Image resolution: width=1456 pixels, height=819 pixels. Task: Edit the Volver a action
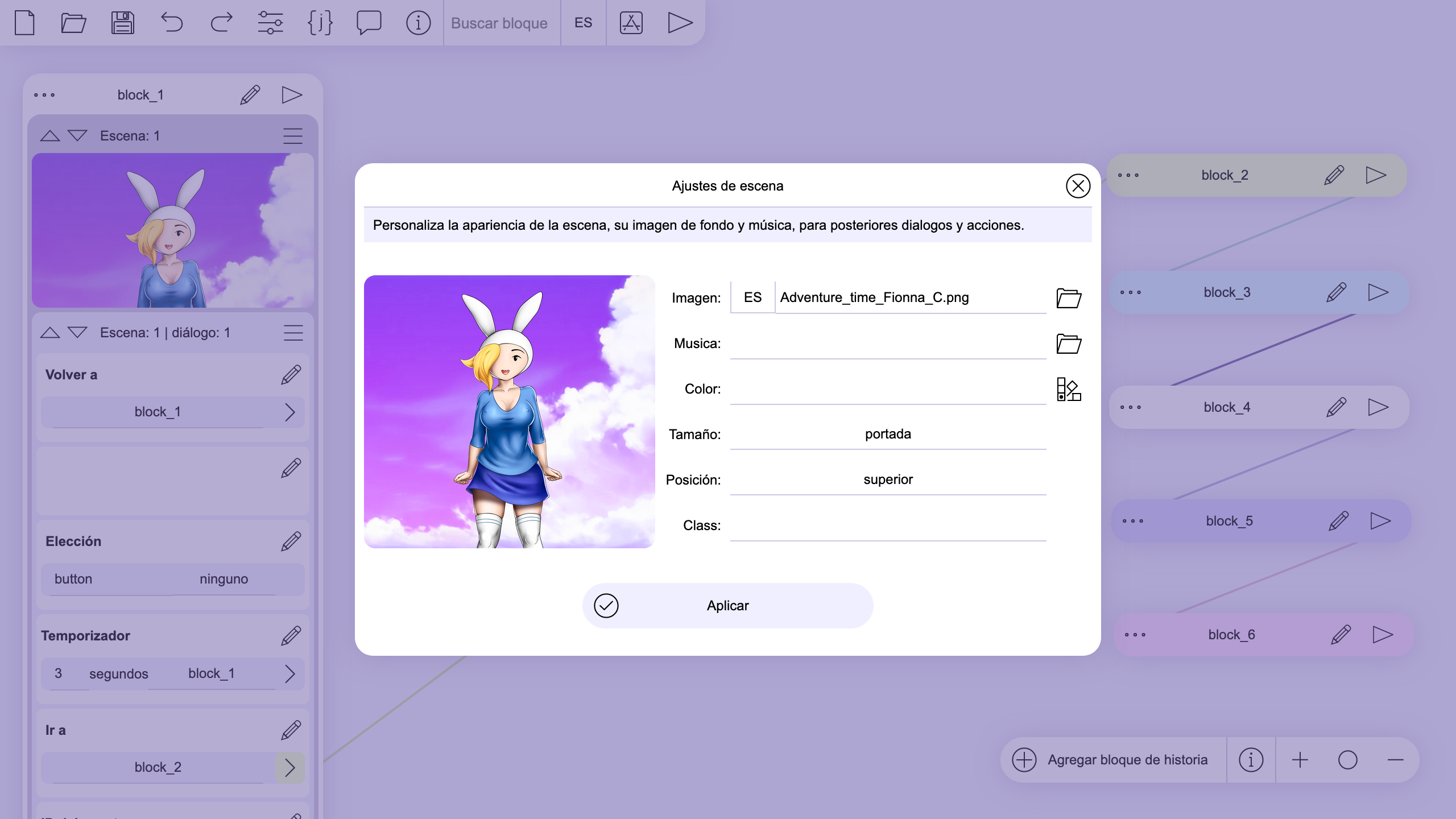(x=291, y=375)
